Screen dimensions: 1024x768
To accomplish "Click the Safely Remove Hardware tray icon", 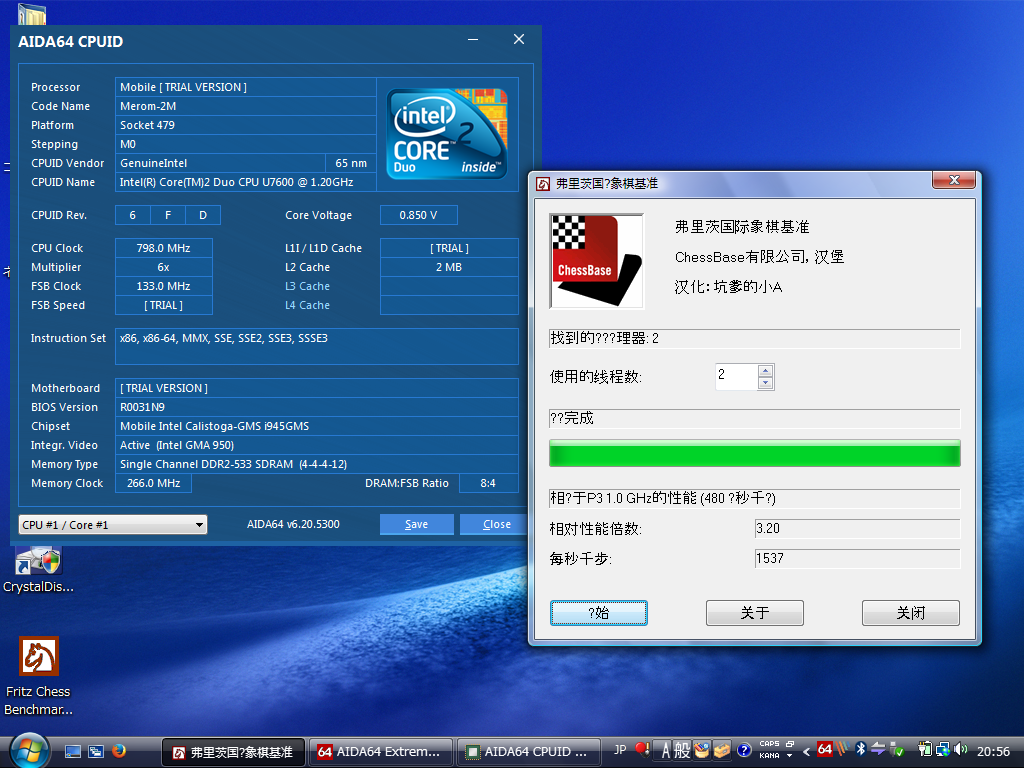I will [x=897, y=750].
